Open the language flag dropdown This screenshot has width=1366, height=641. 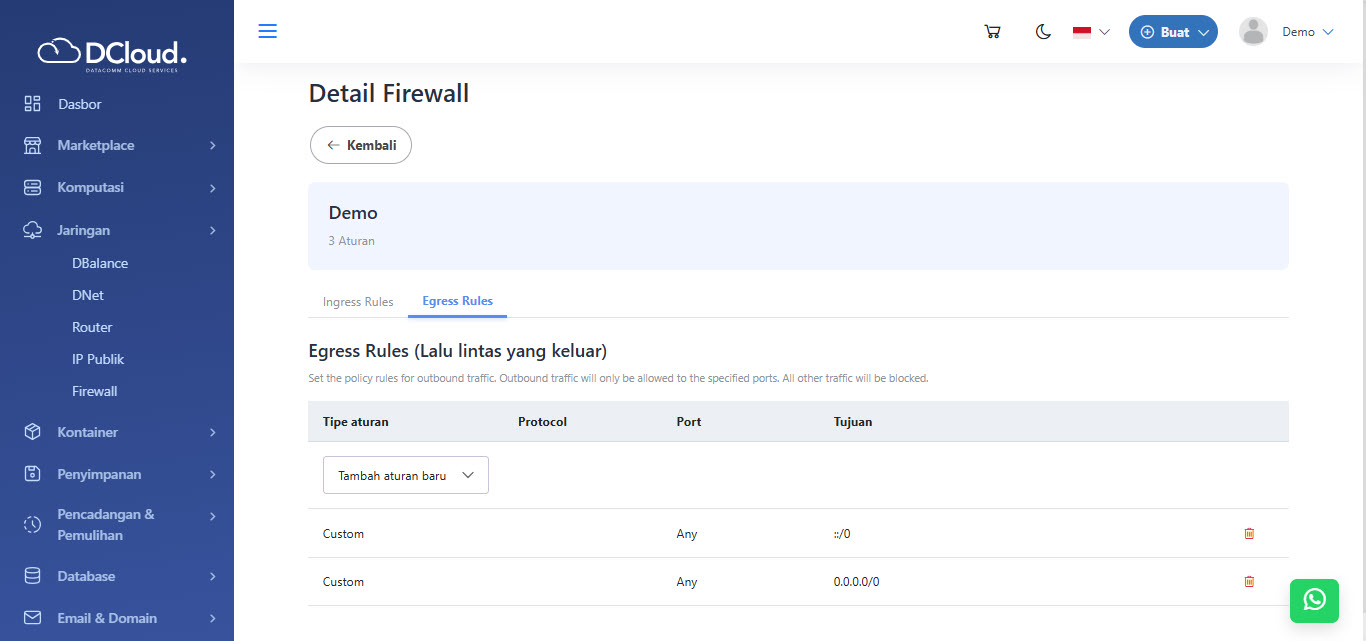tap(1090, 32)
